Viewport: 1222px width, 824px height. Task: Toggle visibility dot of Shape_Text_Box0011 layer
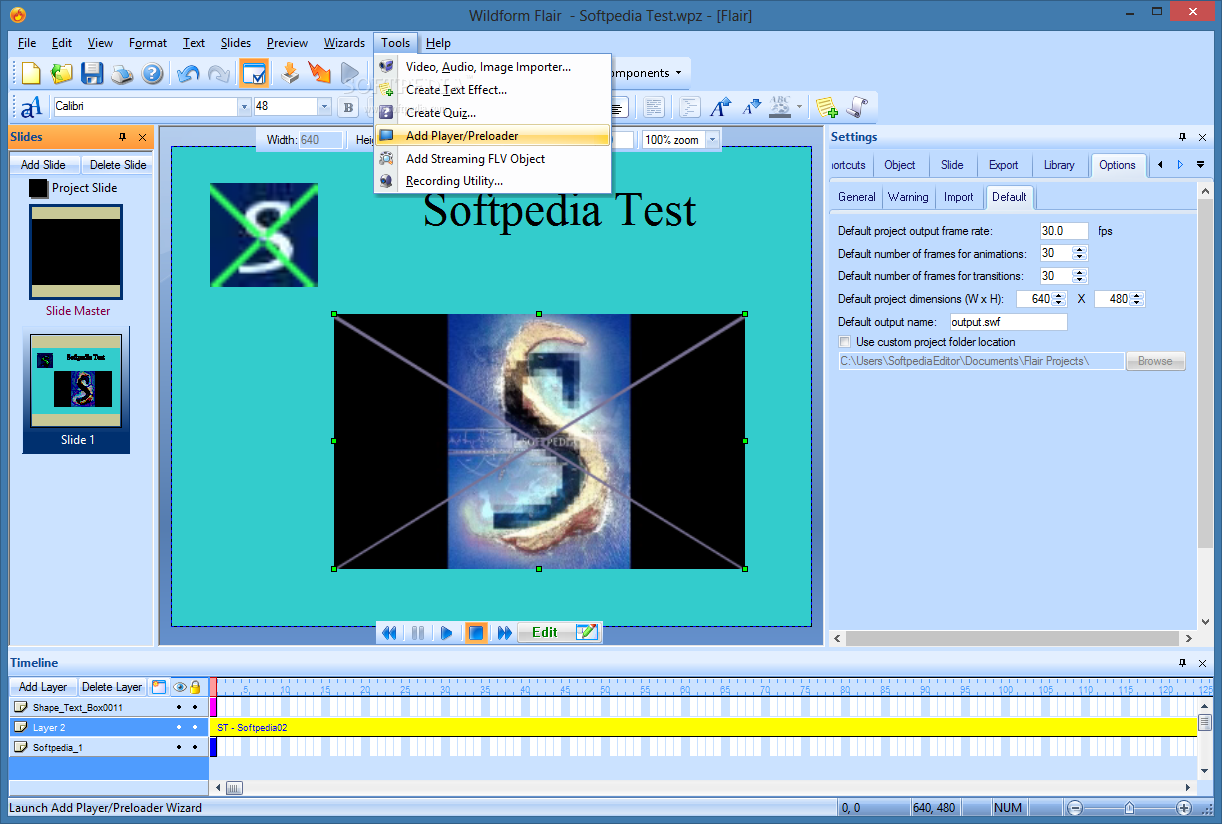[x=179, y=707]
